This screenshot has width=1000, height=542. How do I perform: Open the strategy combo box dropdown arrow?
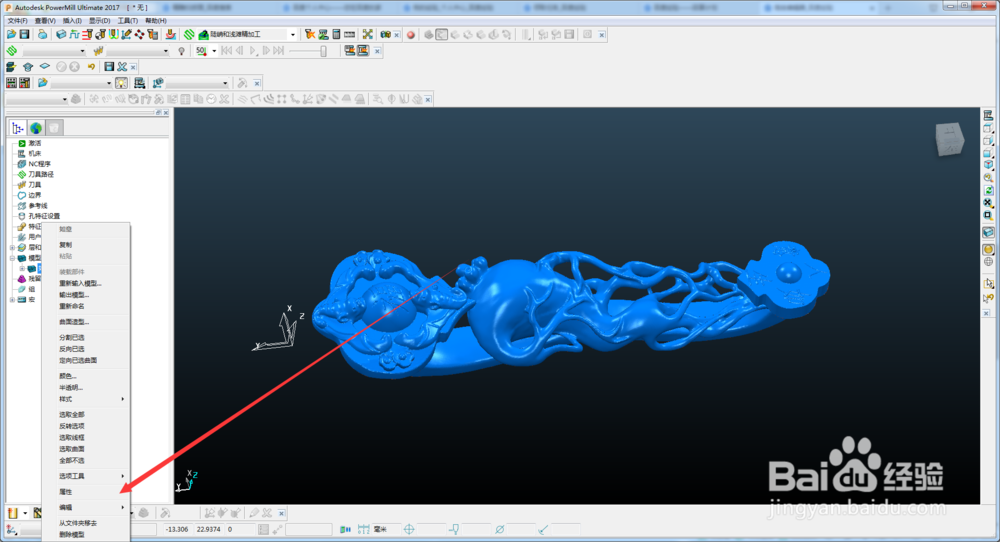[293, 34]
